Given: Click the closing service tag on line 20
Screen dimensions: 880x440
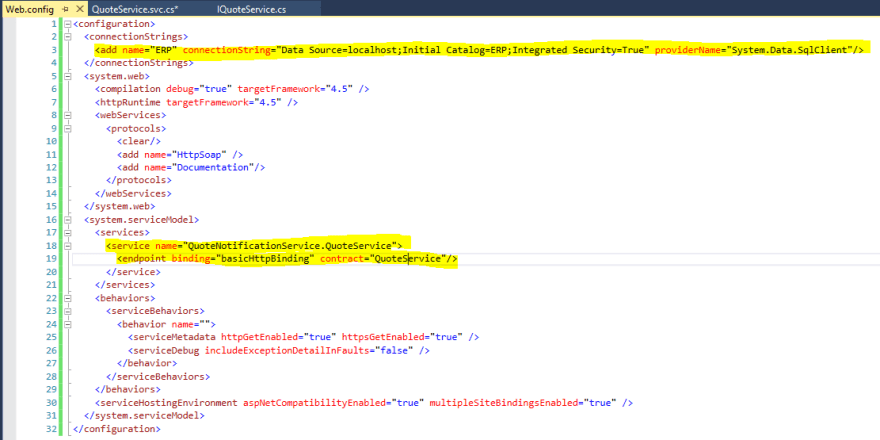Looking at the screenshot, I should point(133,272).
